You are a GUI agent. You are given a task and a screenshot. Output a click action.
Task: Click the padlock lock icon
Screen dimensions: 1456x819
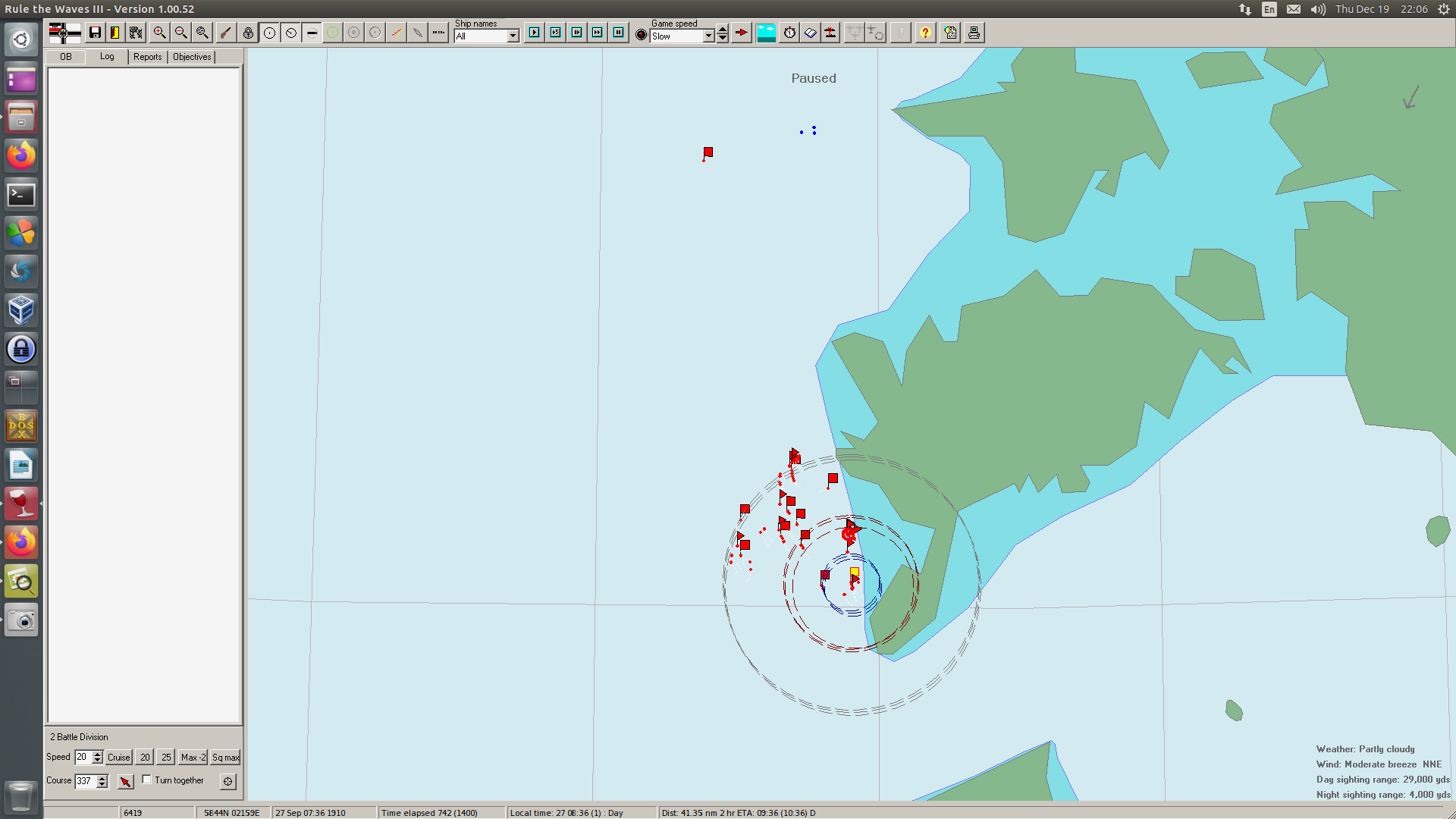coord(248,33)
